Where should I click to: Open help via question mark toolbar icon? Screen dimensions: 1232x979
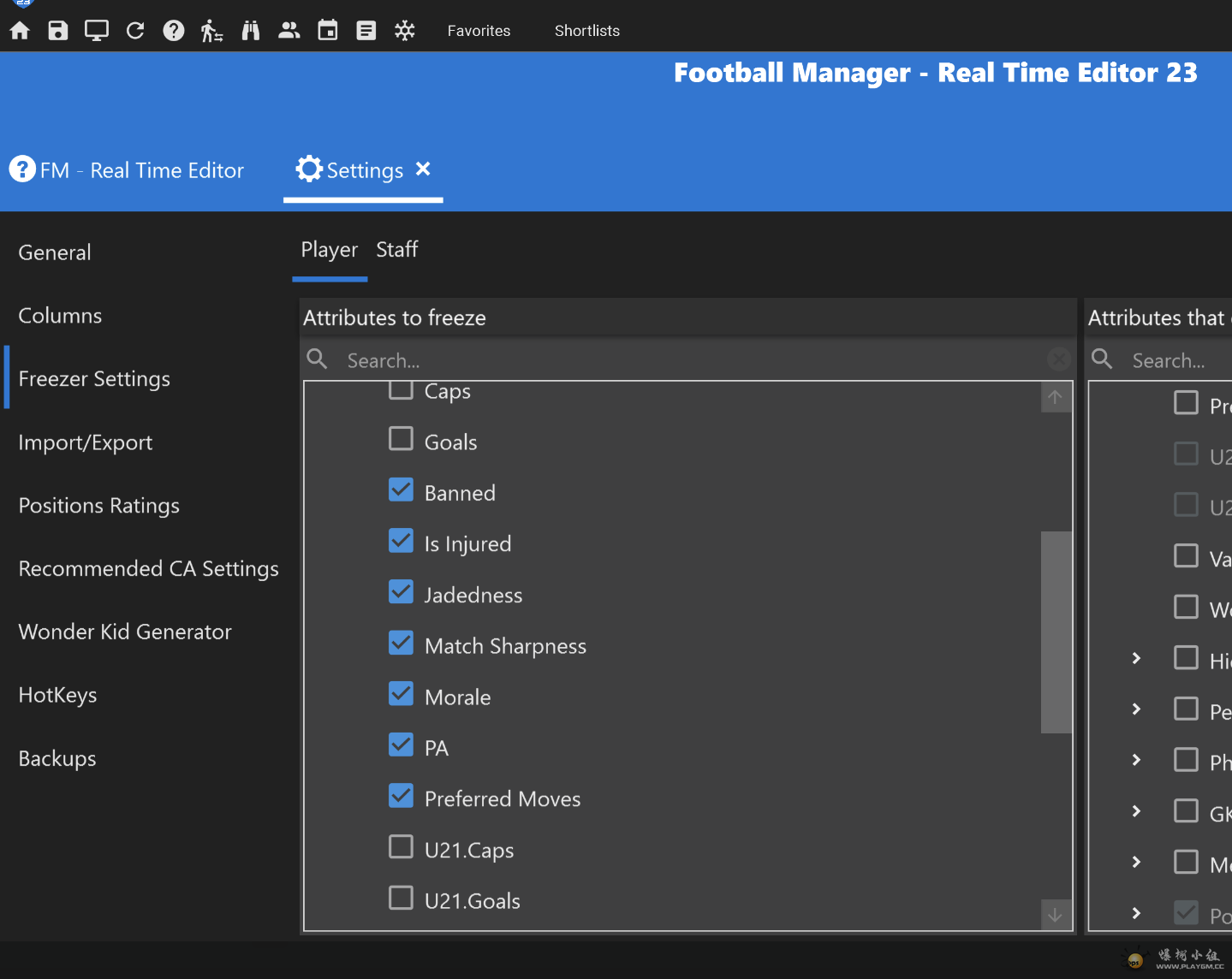pos(174,31)
